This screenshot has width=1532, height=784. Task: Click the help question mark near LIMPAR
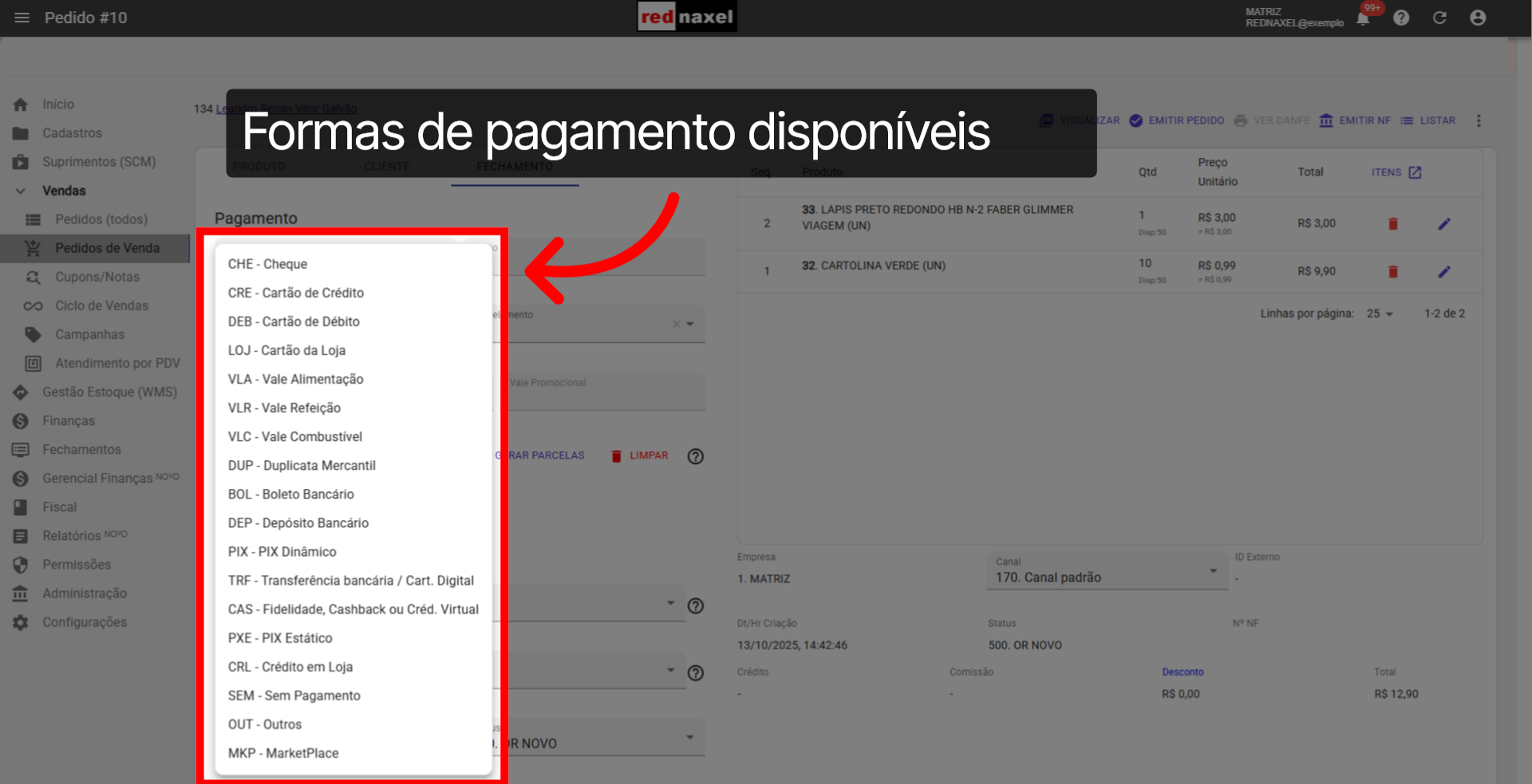tap(695, 455)
